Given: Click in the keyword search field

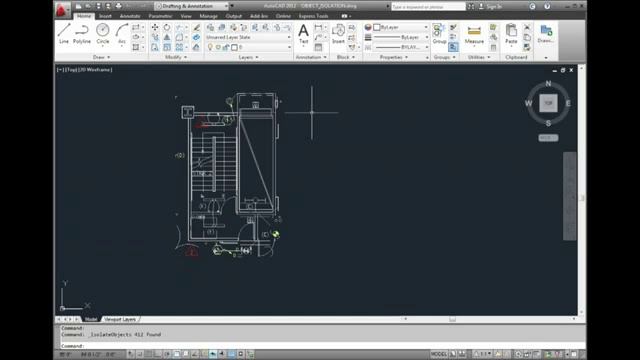Looking at the screenshot, I should click(x=428, y=7).
